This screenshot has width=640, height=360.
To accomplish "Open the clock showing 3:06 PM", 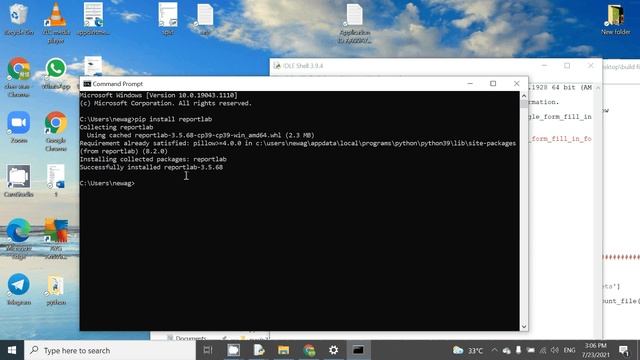I will tap(595, 350).
